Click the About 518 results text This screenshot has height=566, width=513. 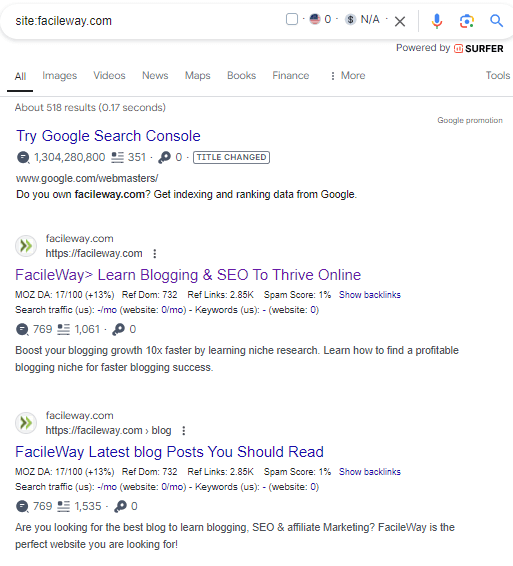point(90,108)
